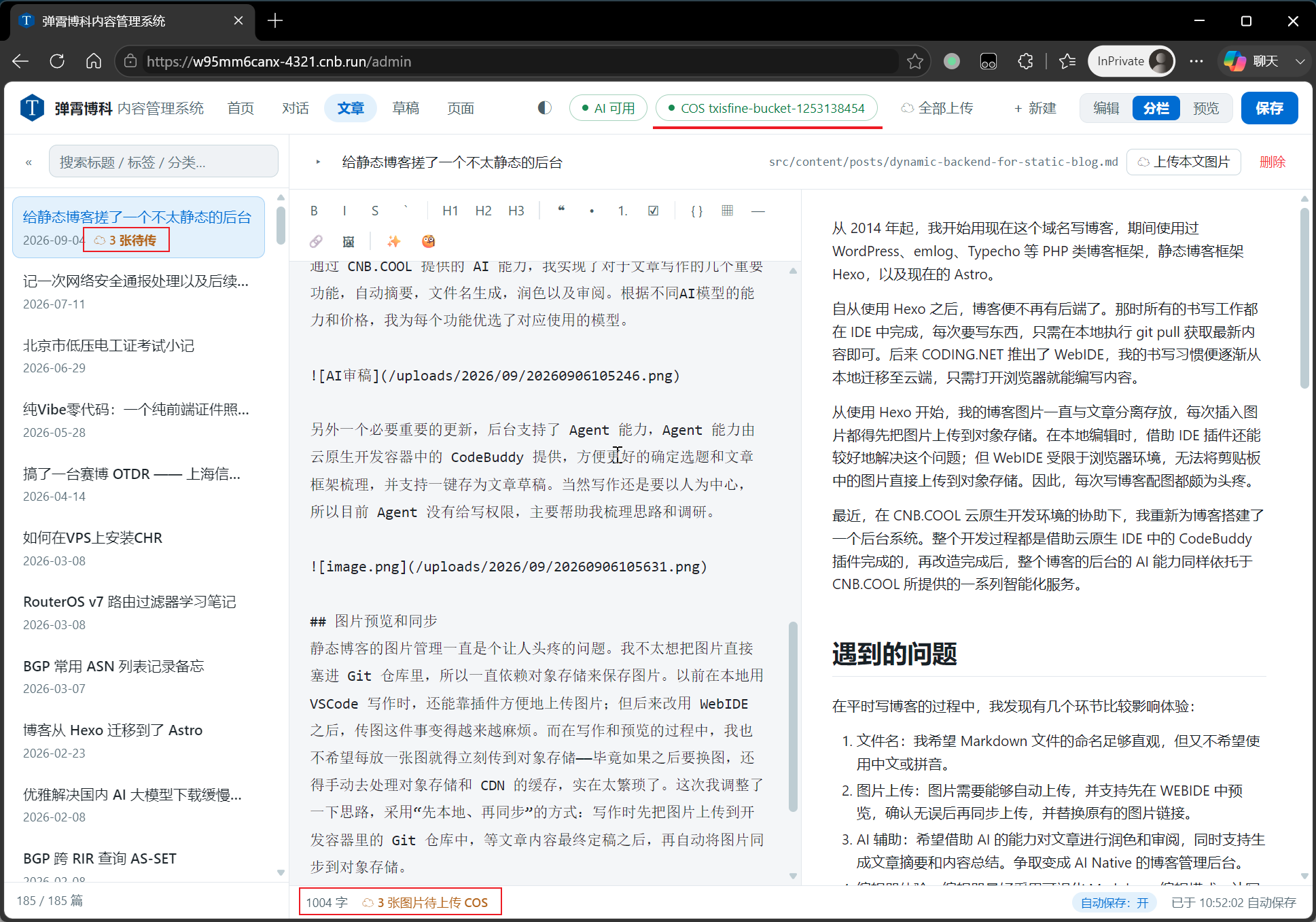This screenshot has width=1316, height=922.
Task: Open article 北京市低压电工证考试小记
Action: click(x=139, y=356)
